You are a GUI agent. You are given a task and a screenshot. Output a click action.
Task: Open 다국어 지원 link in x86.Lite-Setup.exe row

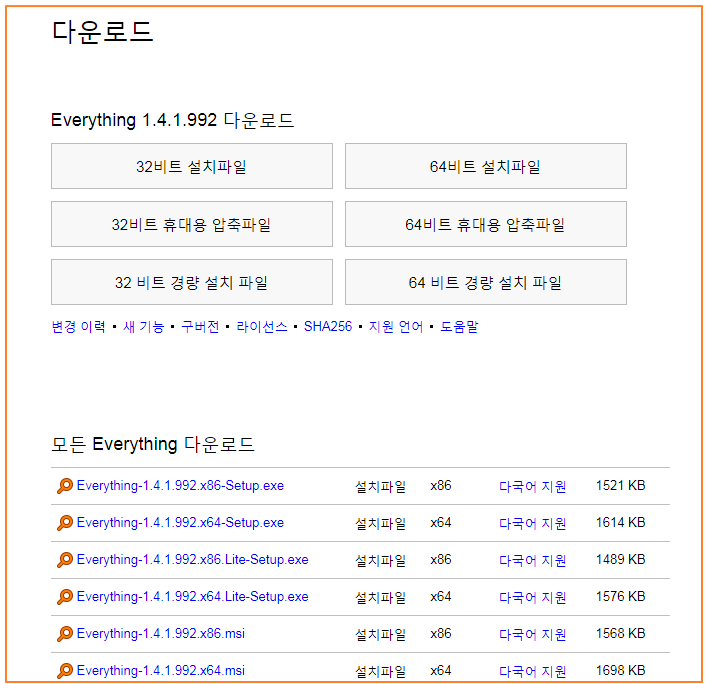[532, 560]
